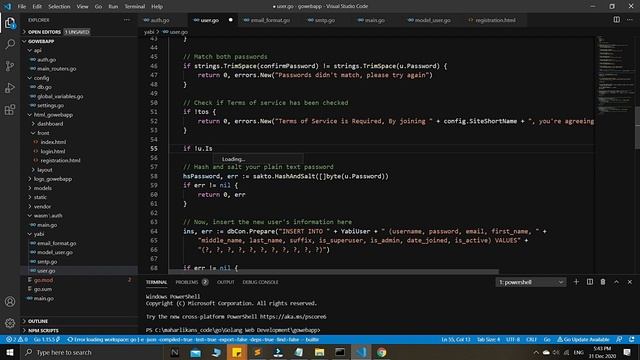Image resolution: width=640 pixels, height=360 pixels.
Task: Expand the Outline section
Action: (x=79, y=321)
